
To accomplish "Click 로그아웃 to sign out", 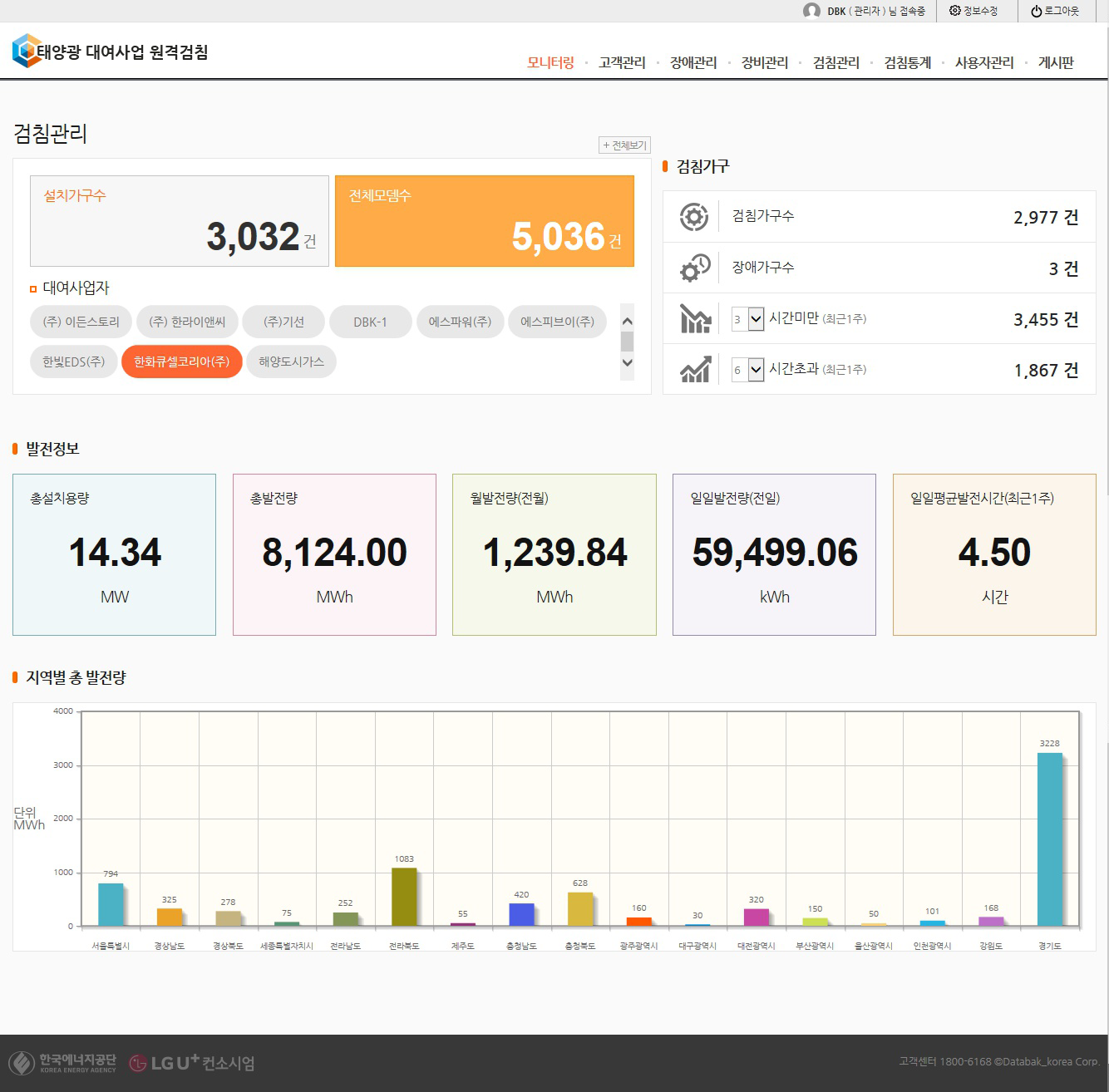I will point(1055,11).
